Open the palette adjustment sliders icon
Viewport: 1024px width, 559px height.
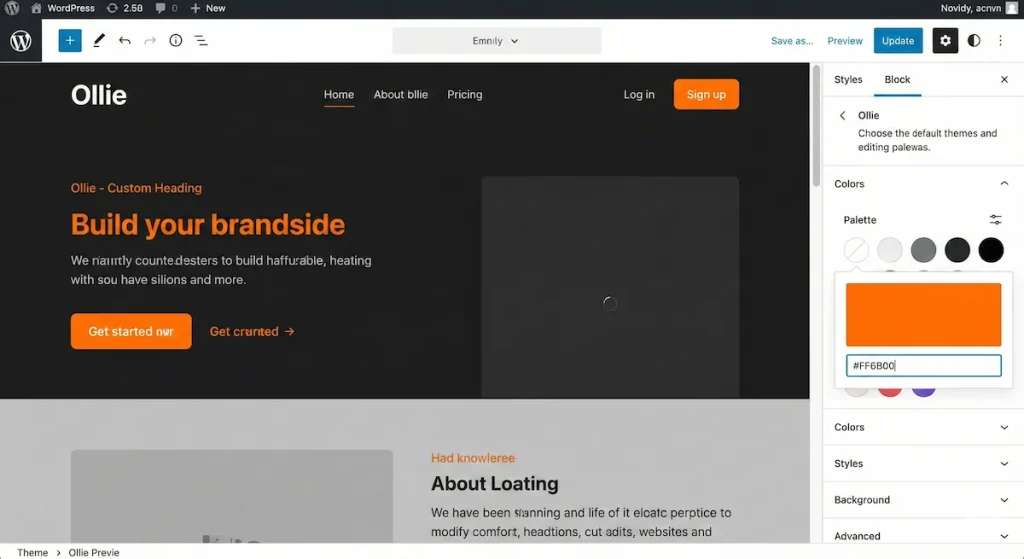pos(995,220)
